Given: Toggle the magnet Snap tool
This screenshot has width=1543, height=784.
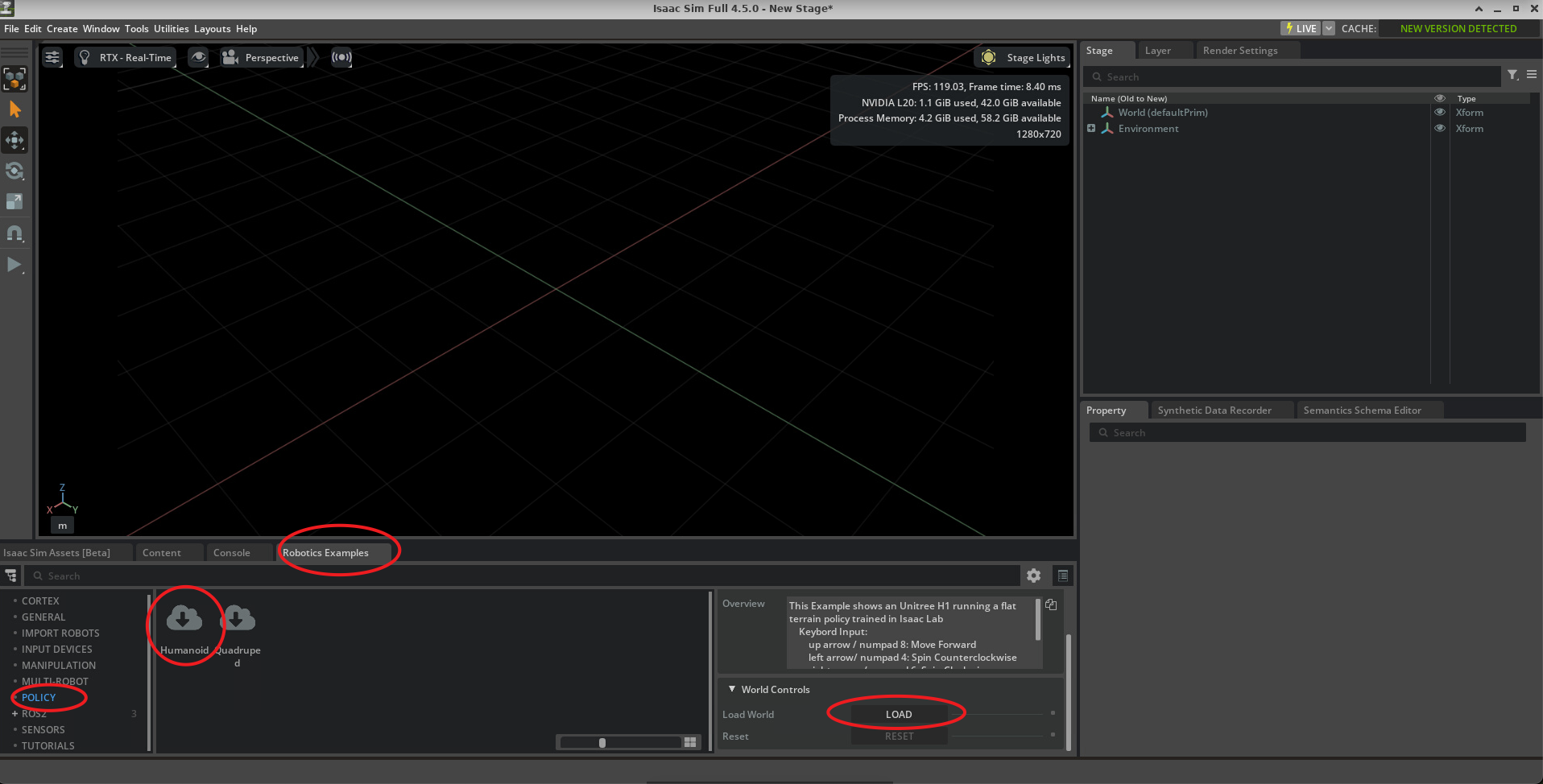Looking at the screenshot, I should tap(14, 233).
